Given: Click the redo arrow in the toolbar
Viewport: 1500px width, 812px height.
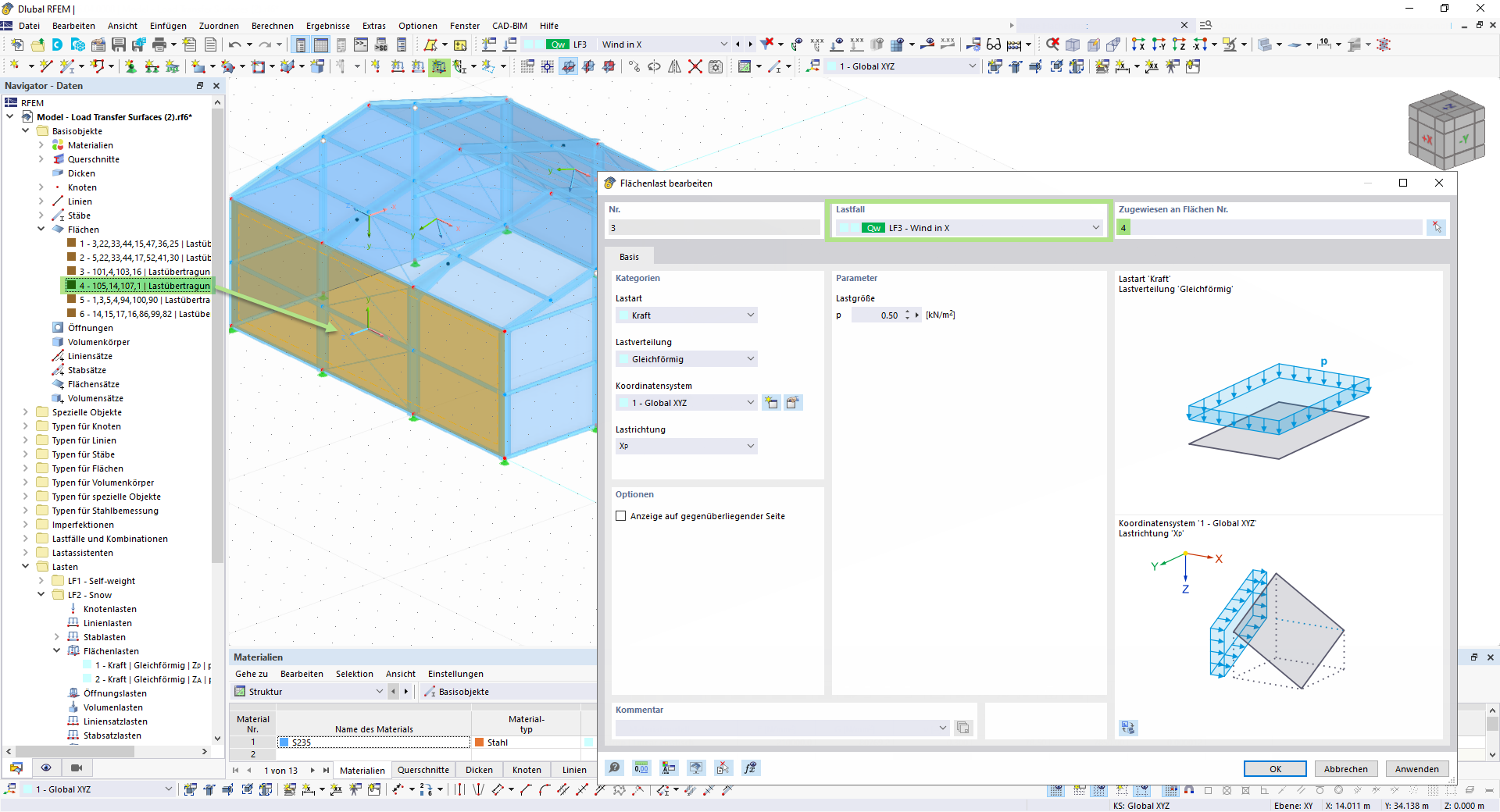Looking at the screenshot, I should pyautogui.click(x=265, y=45).
